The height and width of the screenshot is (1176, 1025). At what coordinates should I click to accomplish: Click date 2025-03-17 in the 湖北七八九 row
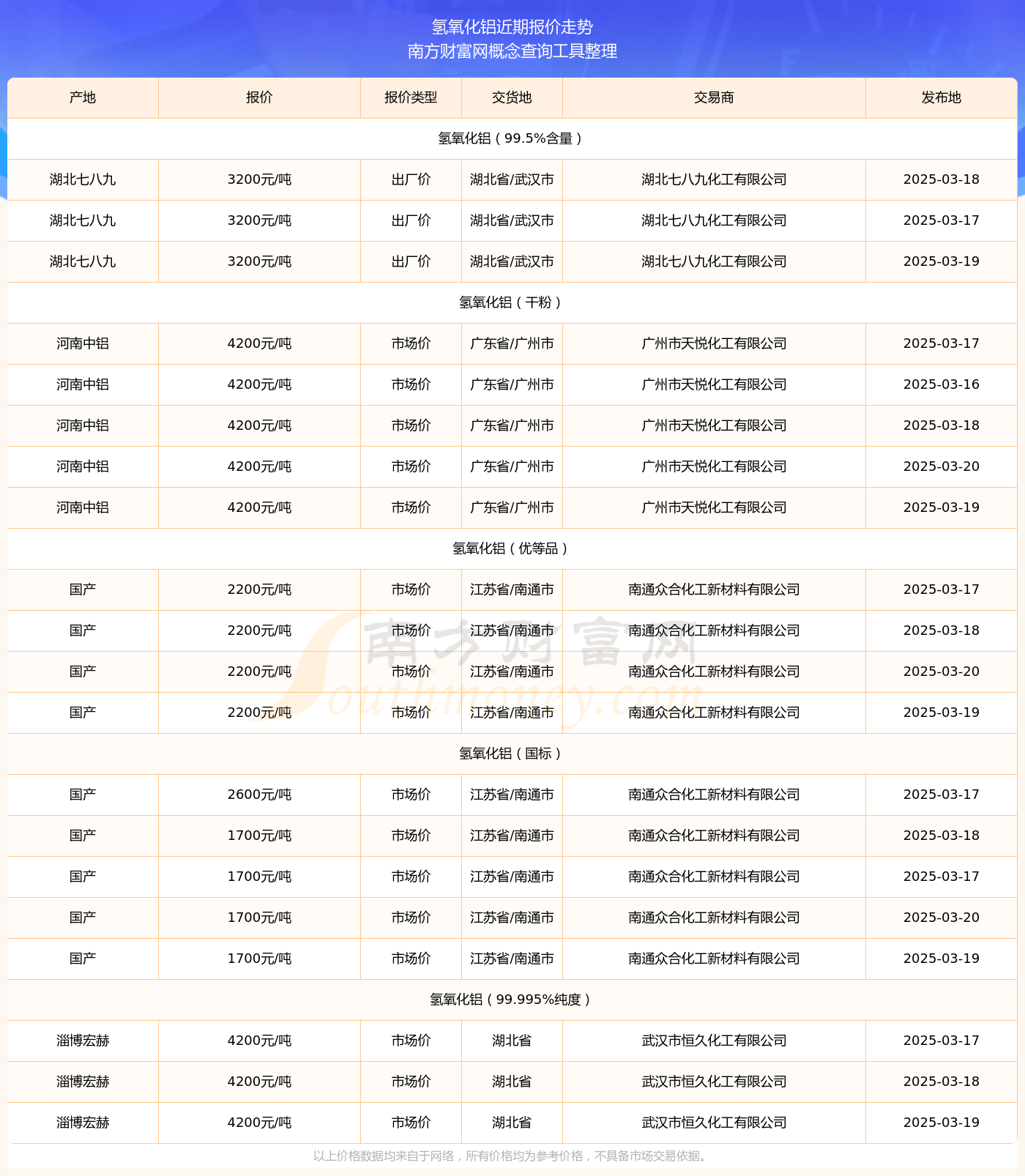942,220
